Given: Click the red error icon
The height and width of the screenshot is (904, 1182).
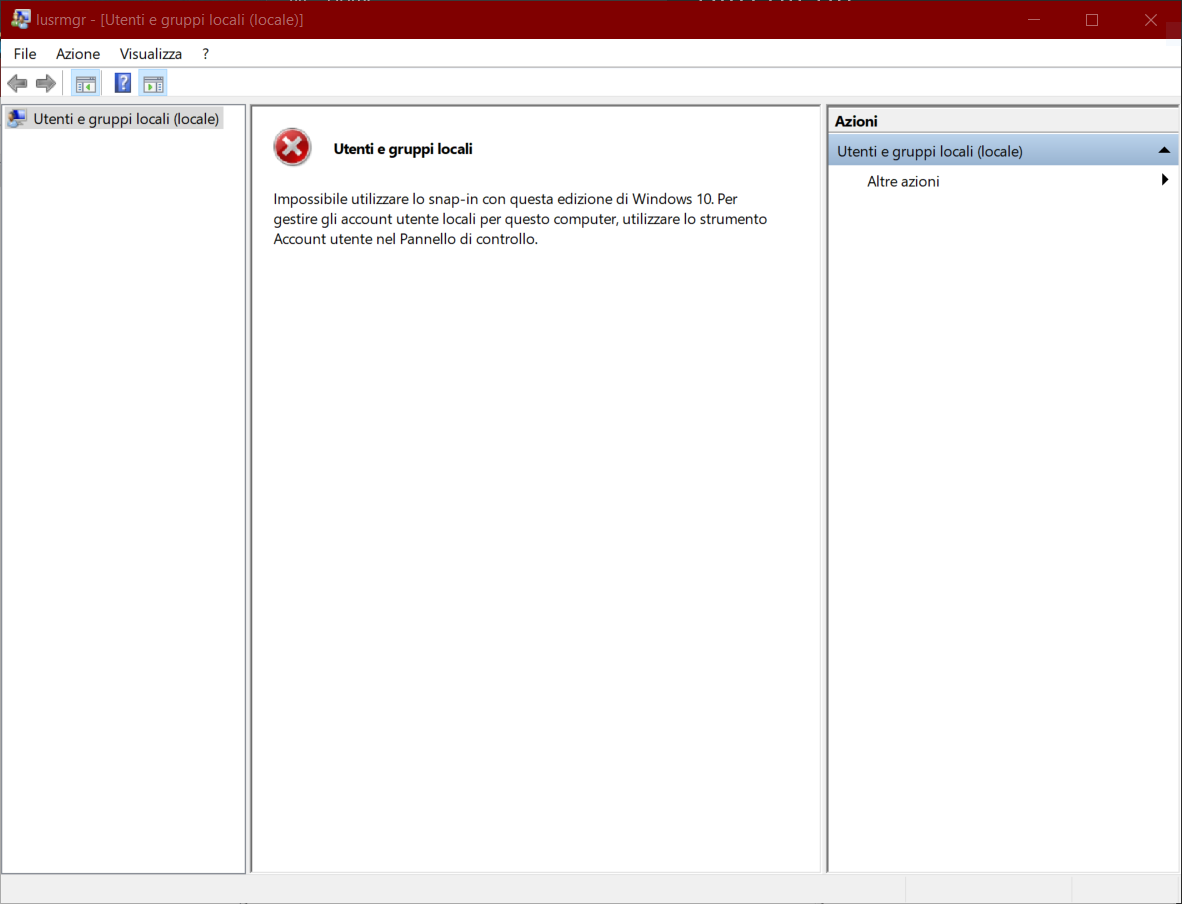Looking at the screenshot, I should 292,147.
